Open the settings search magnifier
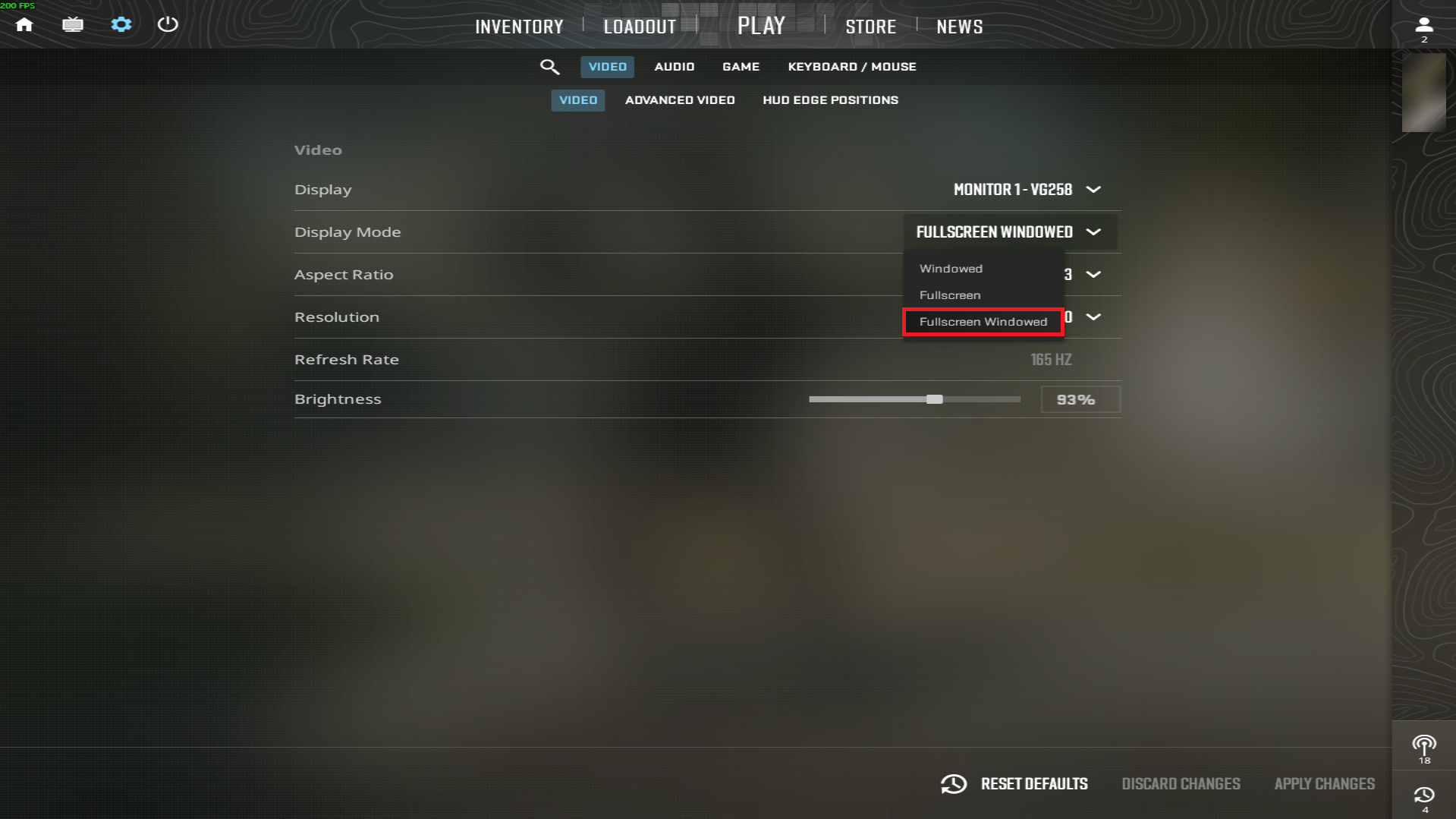 click(x=549, y=67)
